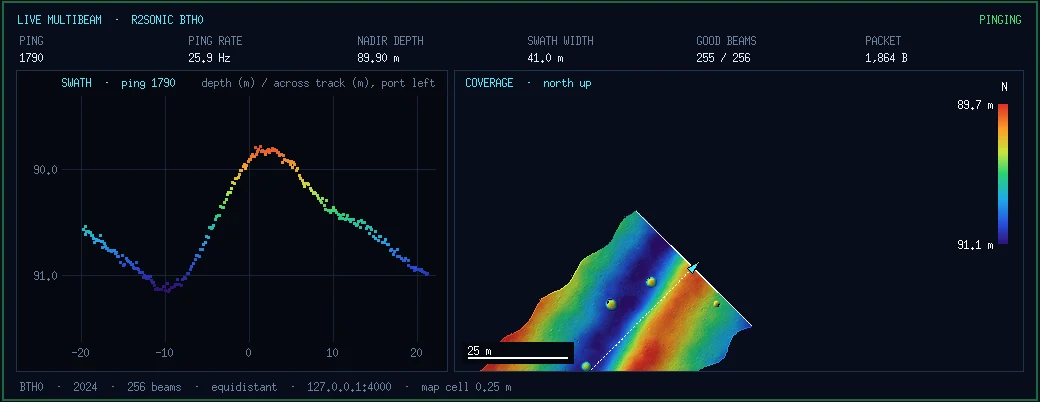This screenshot has height=402, width=1040.
Task: Click the 'ping 1790' label in swath panel
Action: click(148, 83)
